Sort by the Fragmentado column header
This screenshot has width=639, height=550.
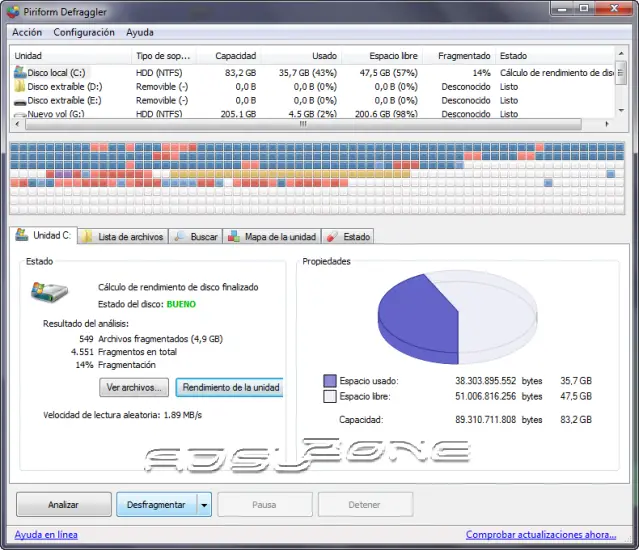coord(459,56)
